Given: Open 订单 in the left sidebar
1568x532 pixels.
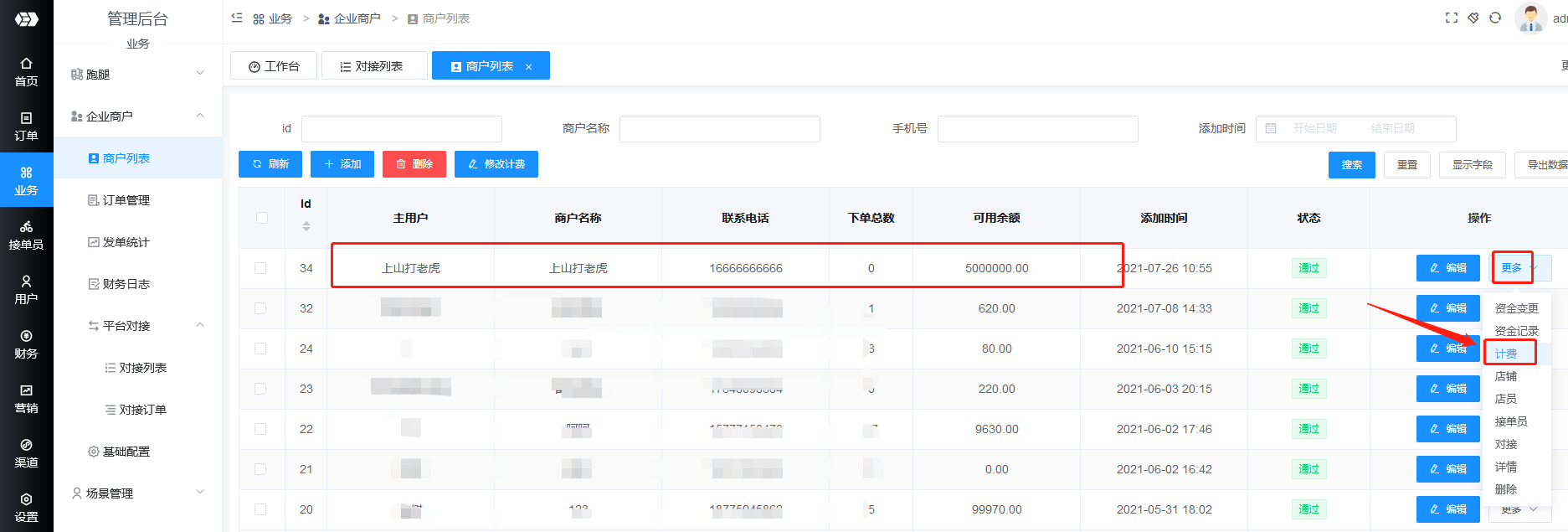Looking at the screenshot, I should point(26,127).
